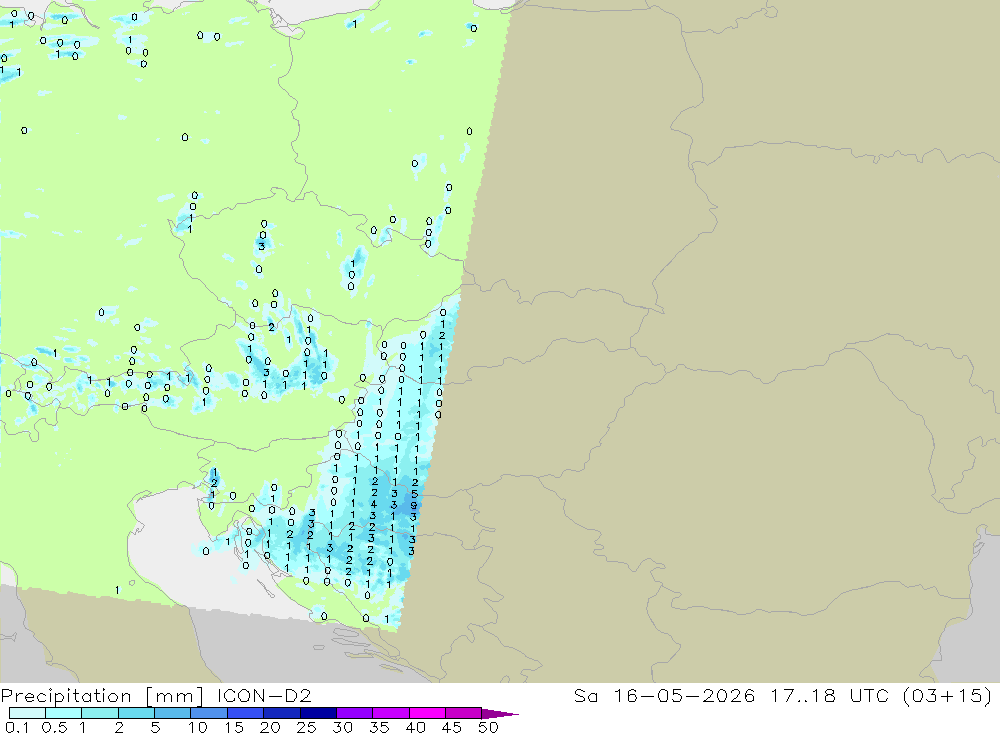Click the date text 'Sa 16-05-2026'
Viewport: 1000px width, 733px height.
pyautogui.click(x=664, y=695)
